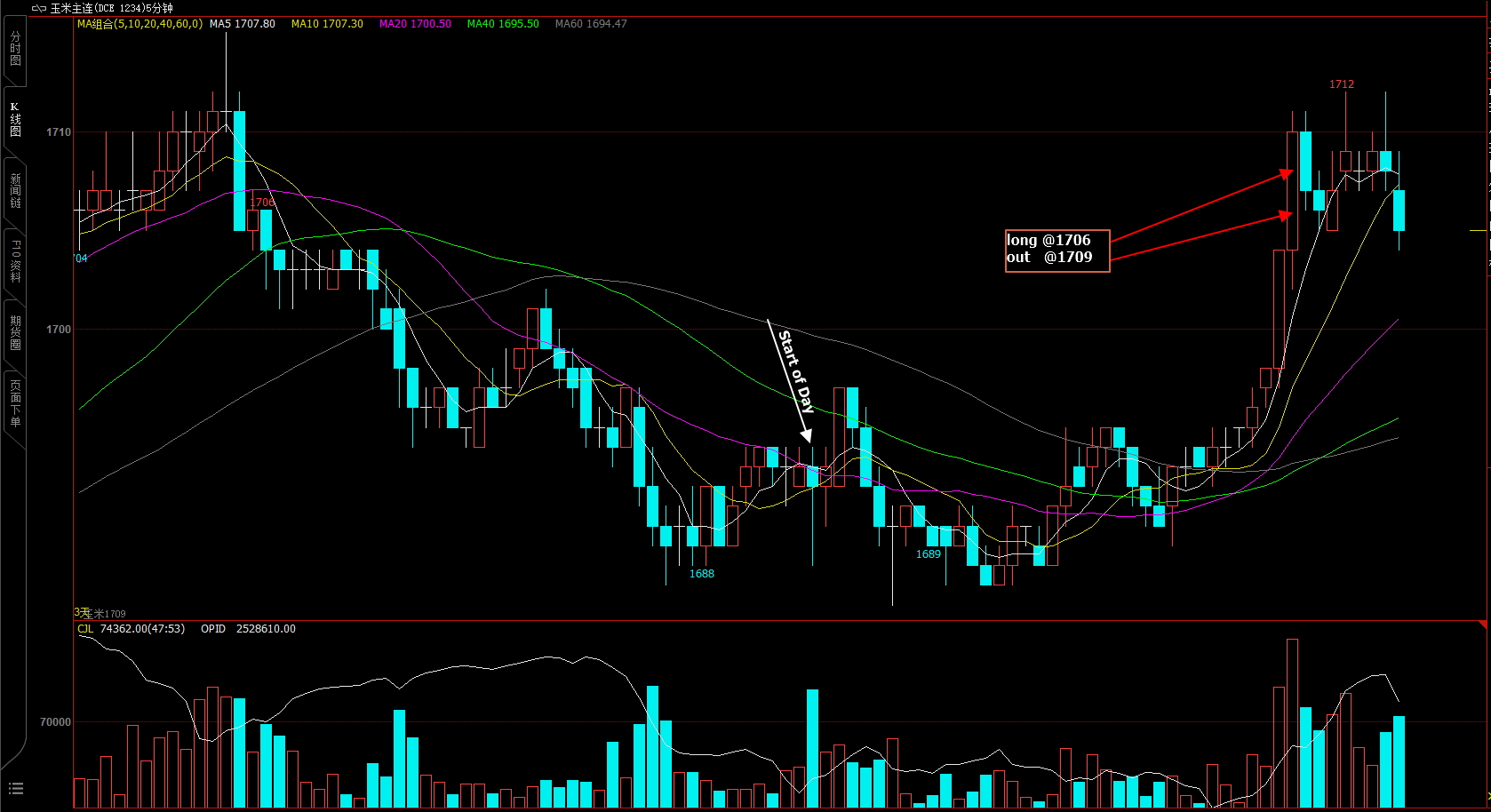
Task: Click the 1688 low price marker
Action: click(x=702, y=574)
